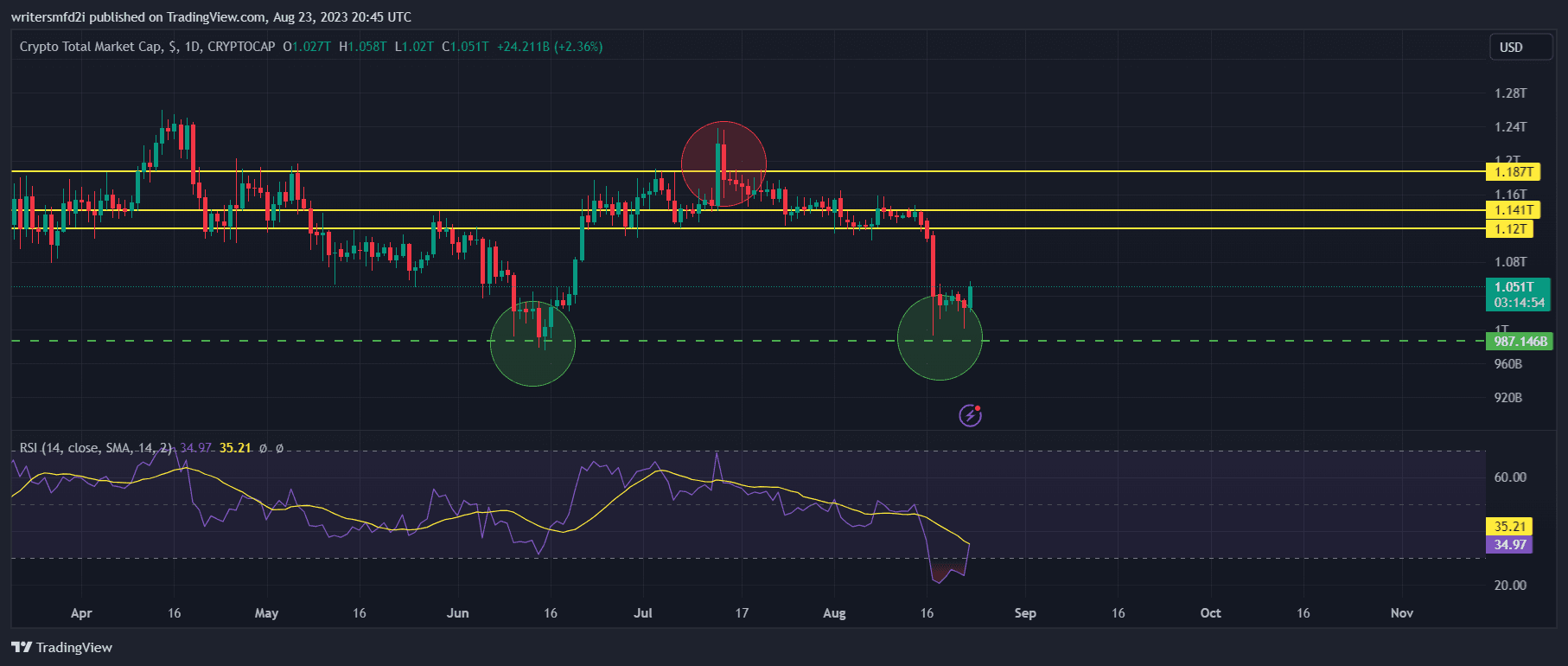Expand the RSI indicator legend

coord(95,448)
